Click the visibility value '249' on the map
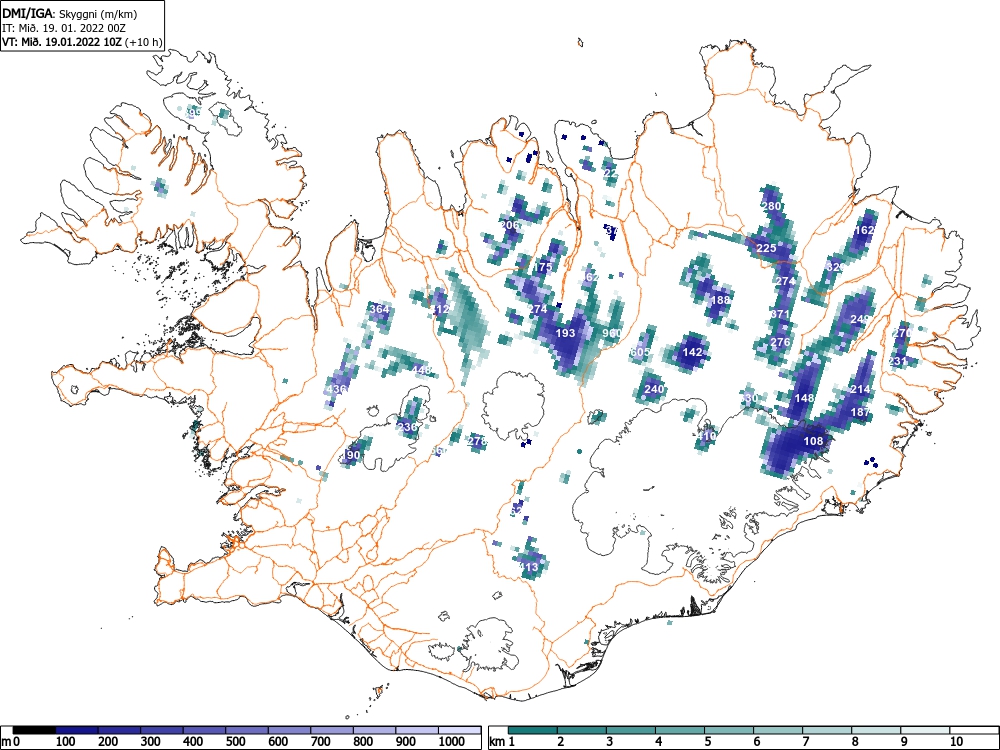The height and width of the screenshot is (750, 1000). pos(860,319)
